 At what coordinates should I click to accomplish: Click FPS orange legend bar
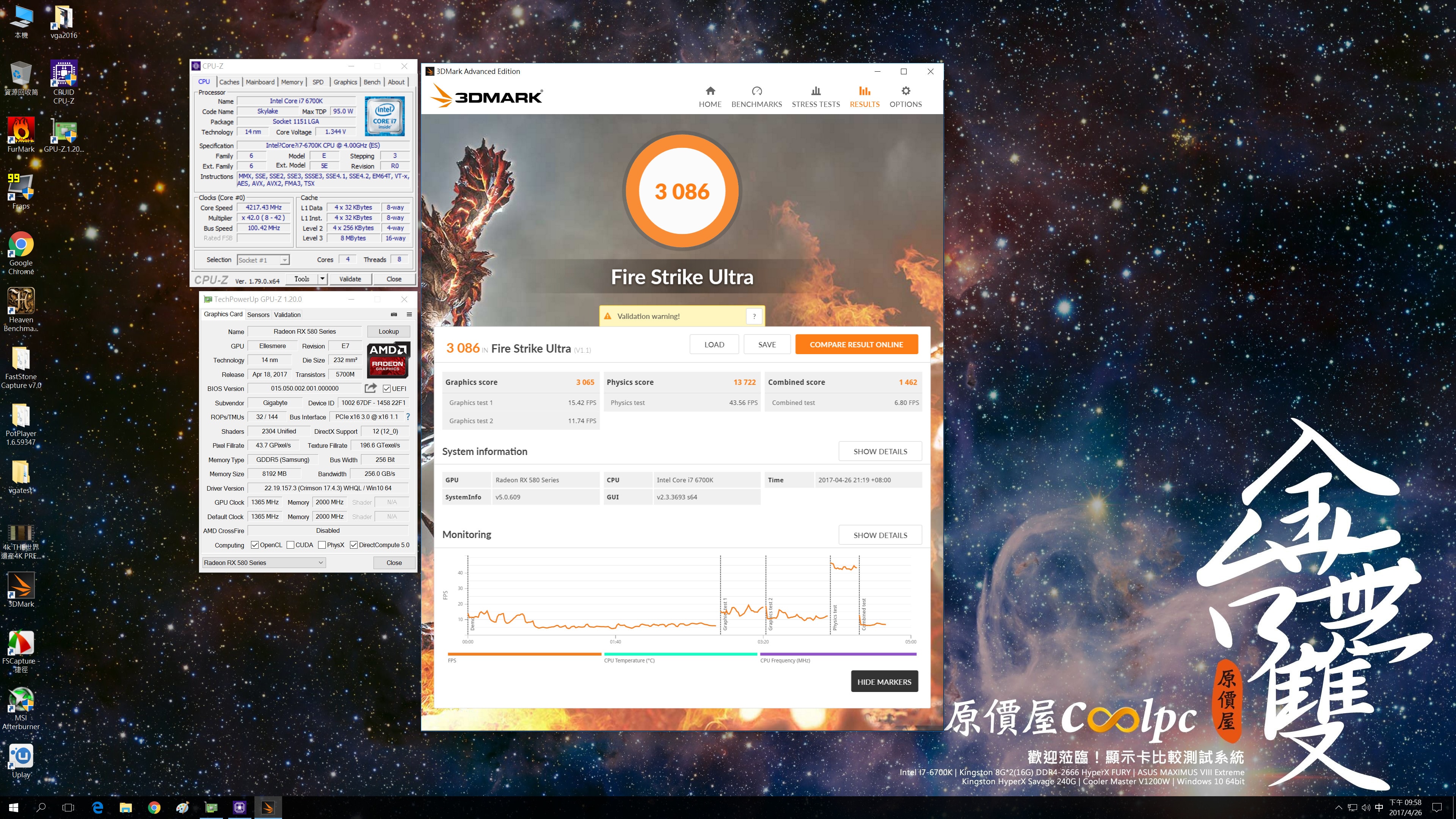(x=524, y=654)
